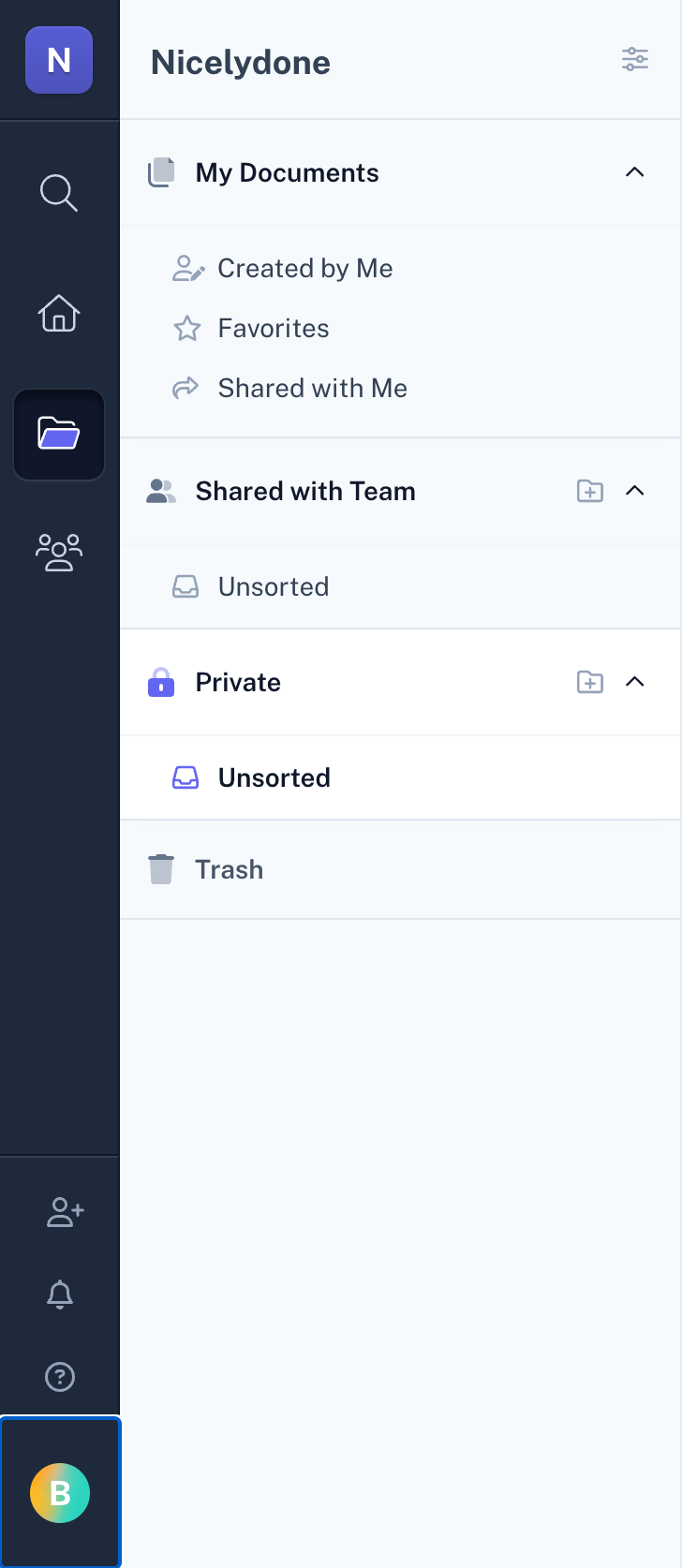Collapse the Shared with Team section
682x1568 pixels.
pos(635,490)
